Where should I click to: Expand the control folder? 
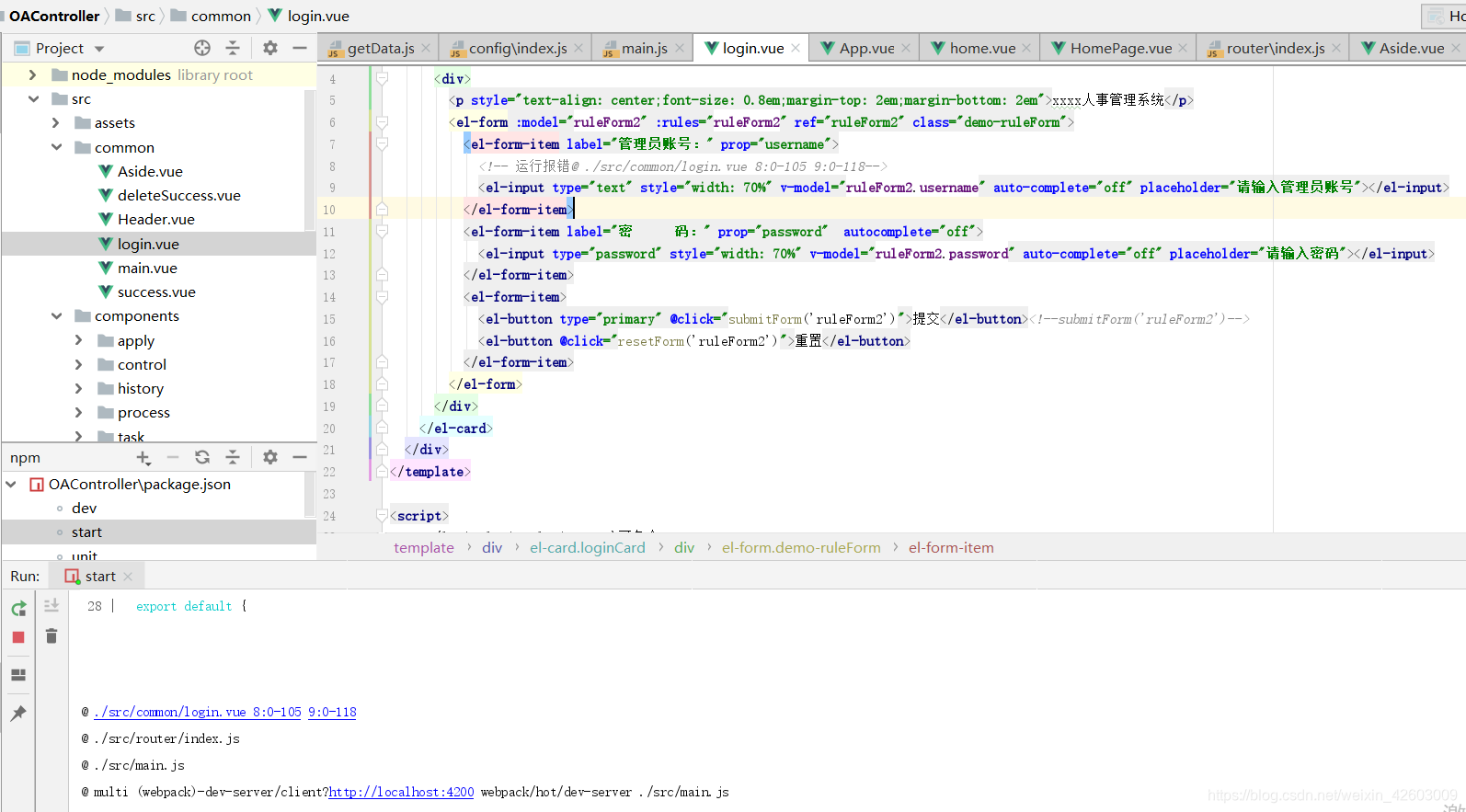point(78,364)
